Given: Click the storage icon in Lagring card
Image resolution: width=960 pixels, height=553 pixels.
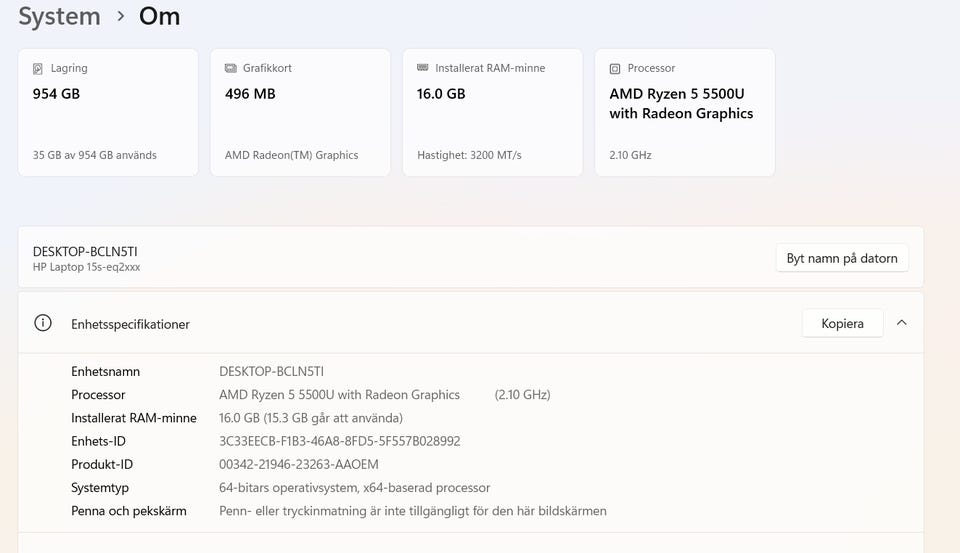Looking at the screenshot, I should [38, 69].
